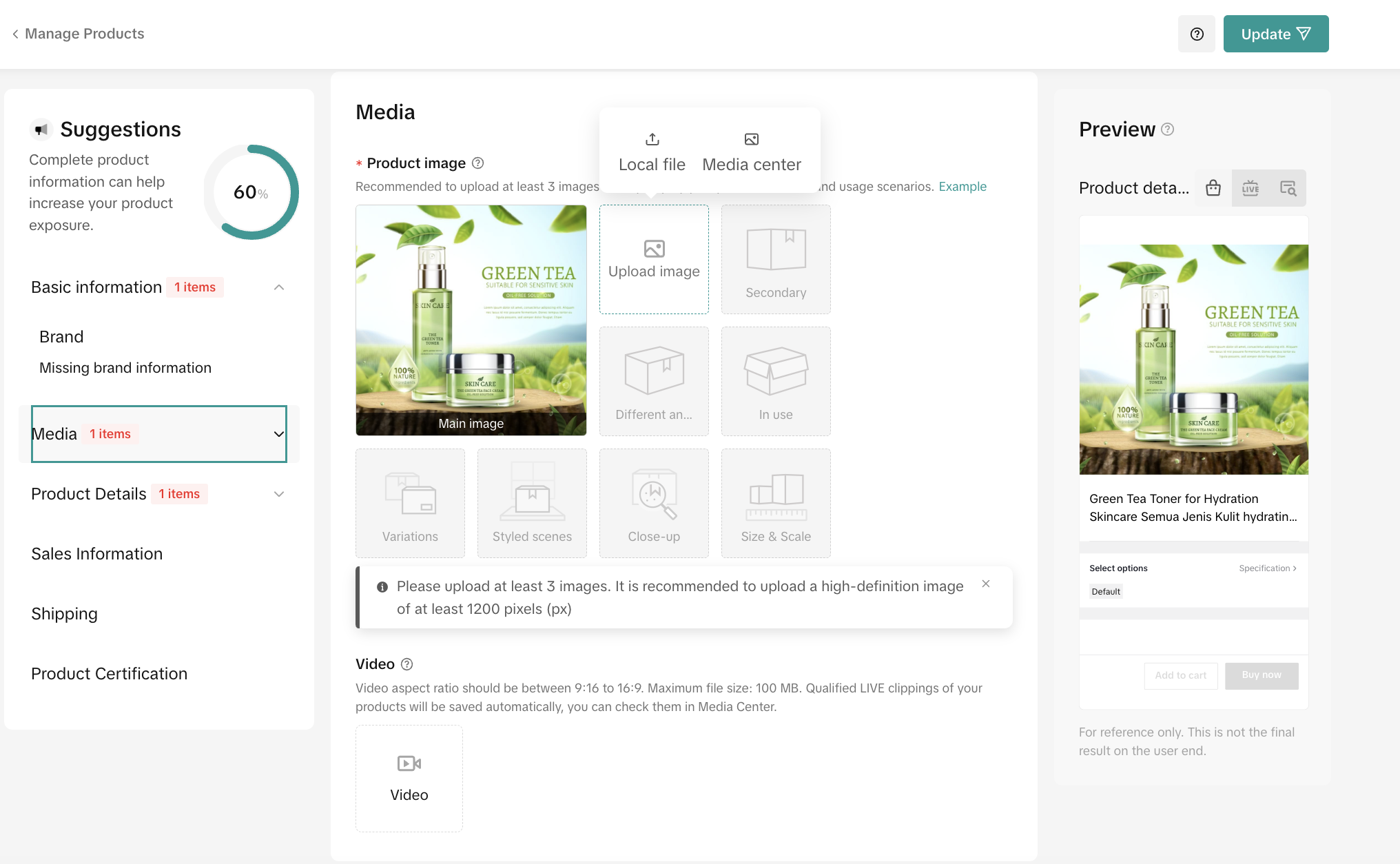
Task: Click the Preview info icon
Action: point(1167,130)
